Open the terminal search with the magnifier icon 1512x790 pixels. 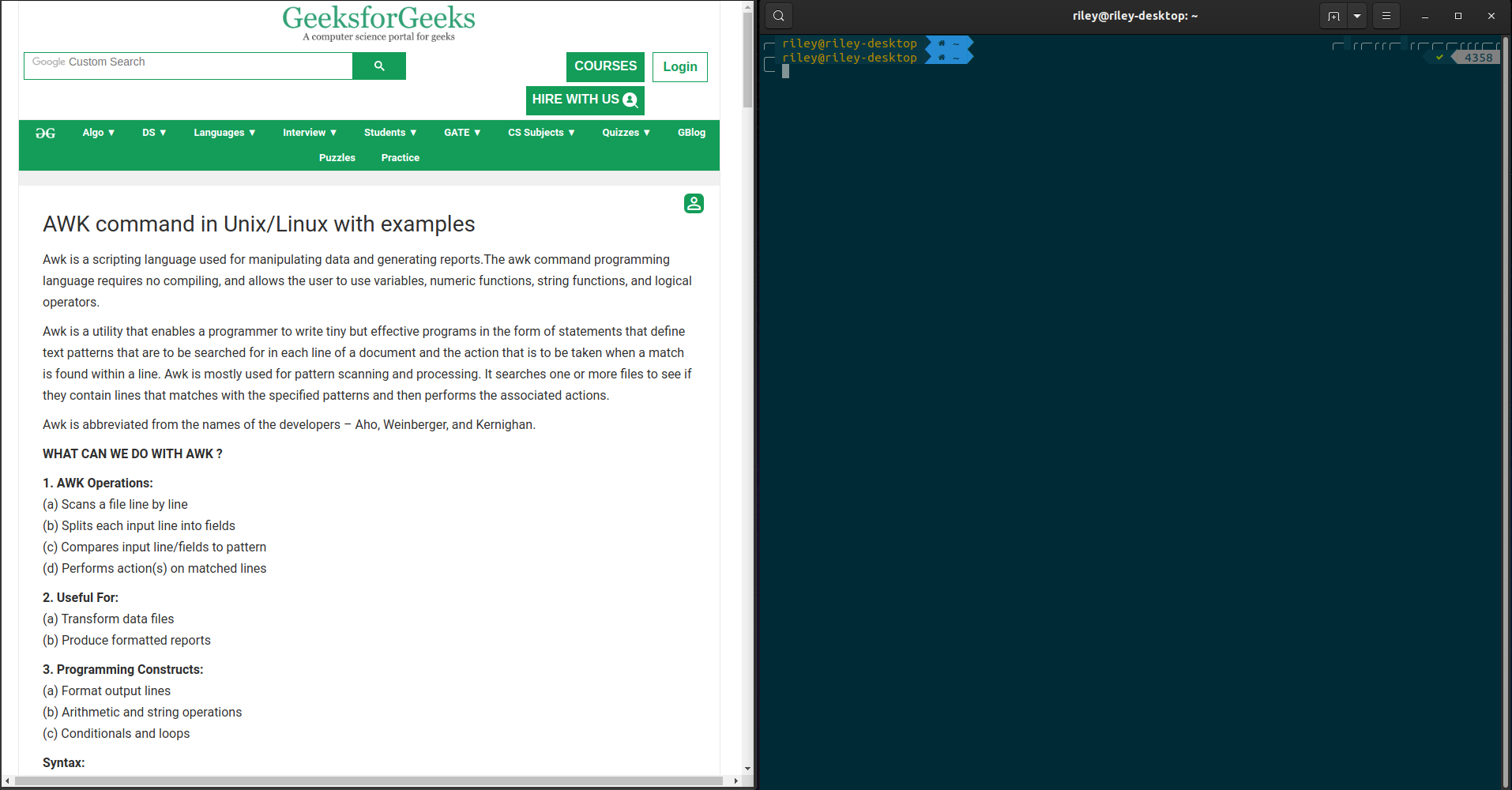click(777, 16)
